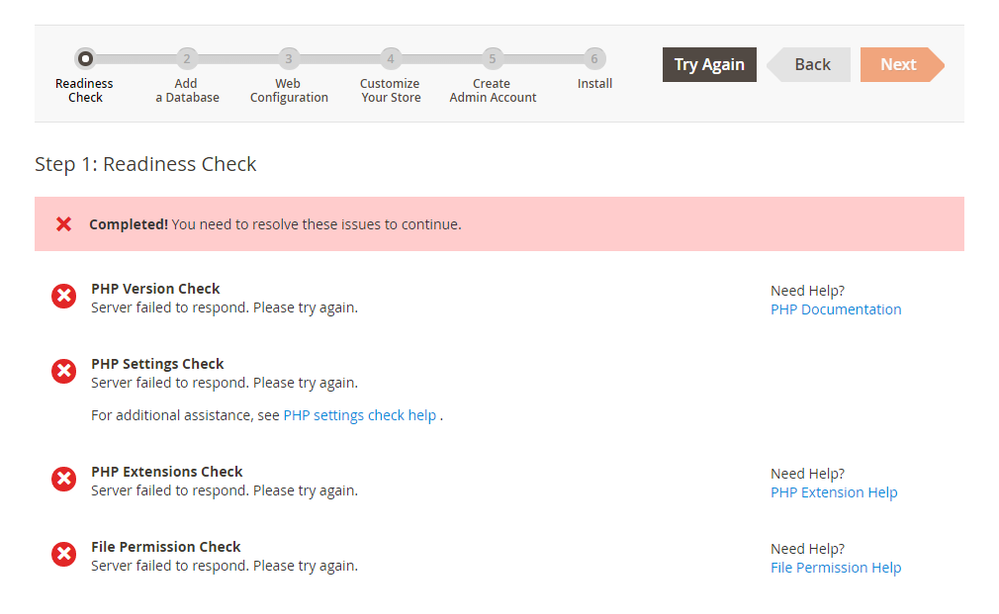This screenshot has height=614, width=999.
Task: Select step 2 Add a Database
Action: point(186,59)
